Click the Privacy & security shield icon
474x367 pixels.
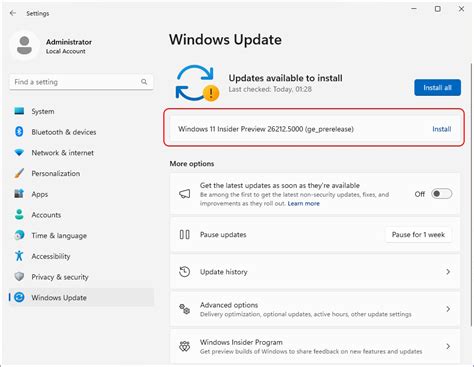[x=19, y=277]
